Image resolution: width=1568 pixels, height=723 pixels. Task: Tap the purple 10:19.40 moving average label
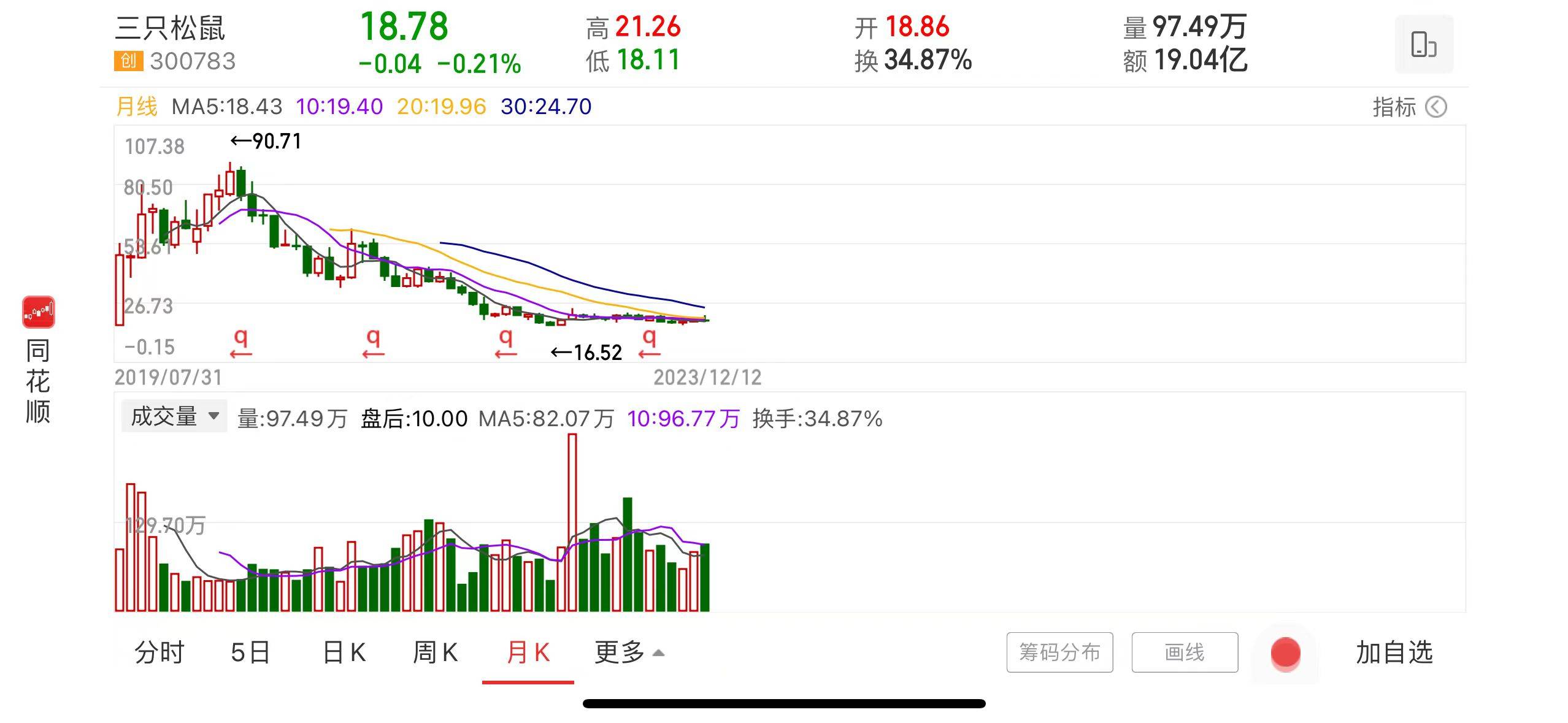[339, 107]
